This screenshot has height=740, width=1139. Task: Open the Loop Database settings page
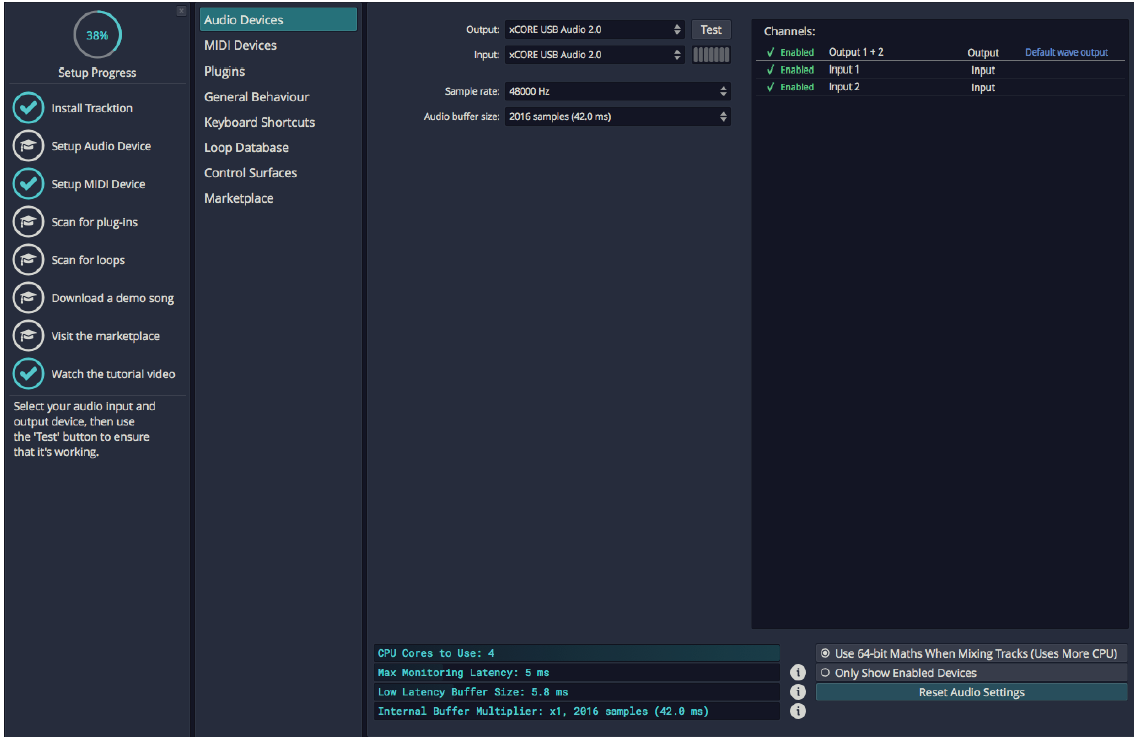coord(246,147)
